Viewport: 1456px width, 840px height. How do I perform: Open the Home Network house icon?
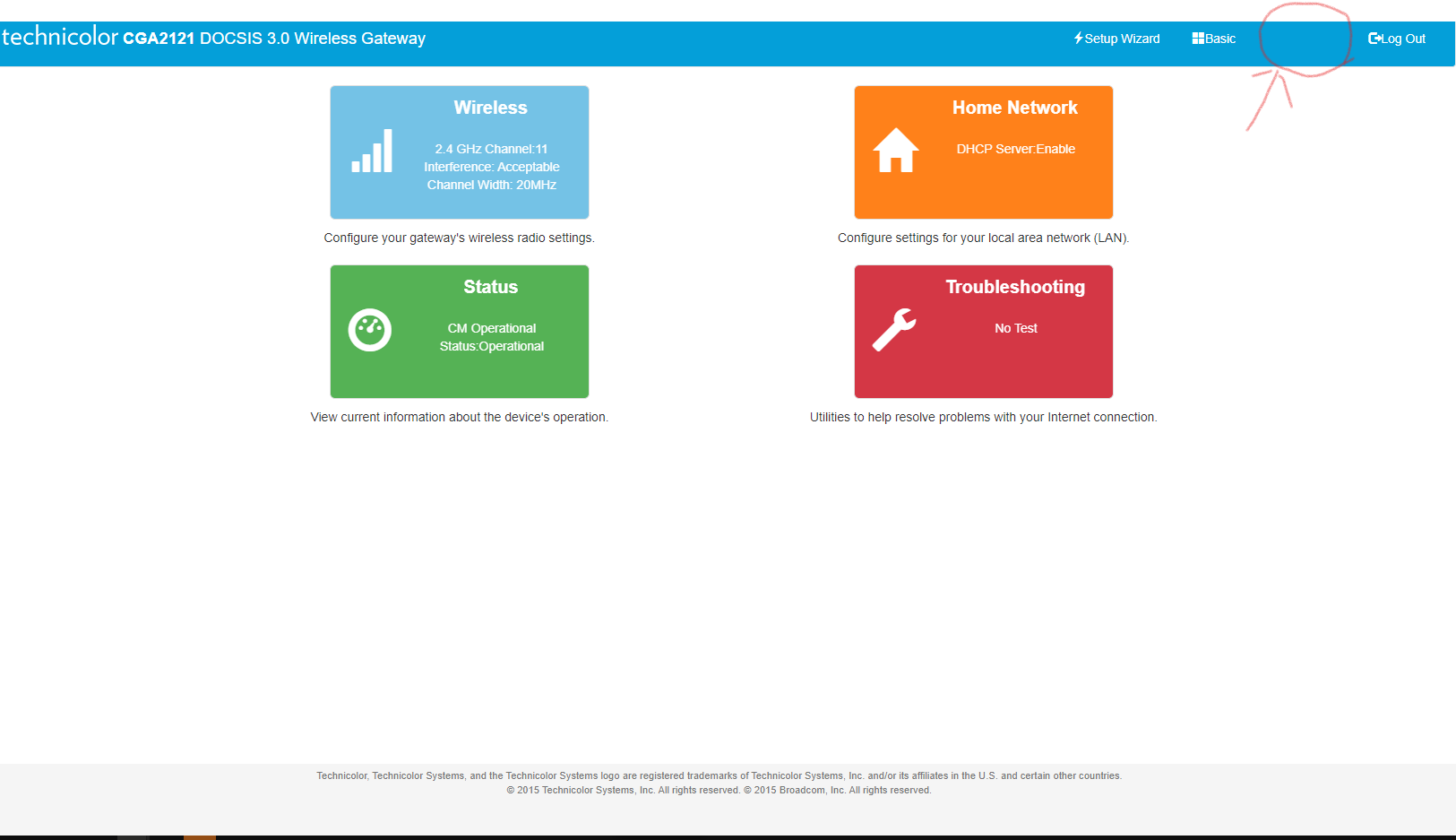[x=896, y=150]
